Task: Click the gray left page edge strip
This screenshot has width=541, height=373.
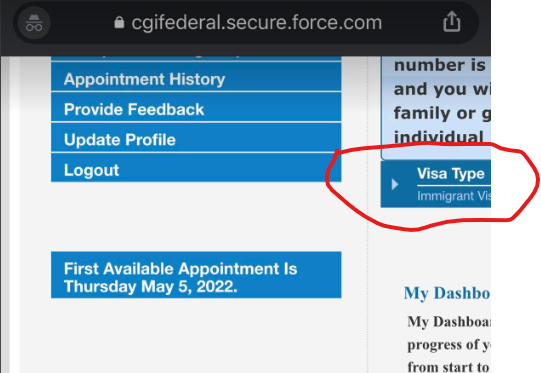Action: coord(5,214)
